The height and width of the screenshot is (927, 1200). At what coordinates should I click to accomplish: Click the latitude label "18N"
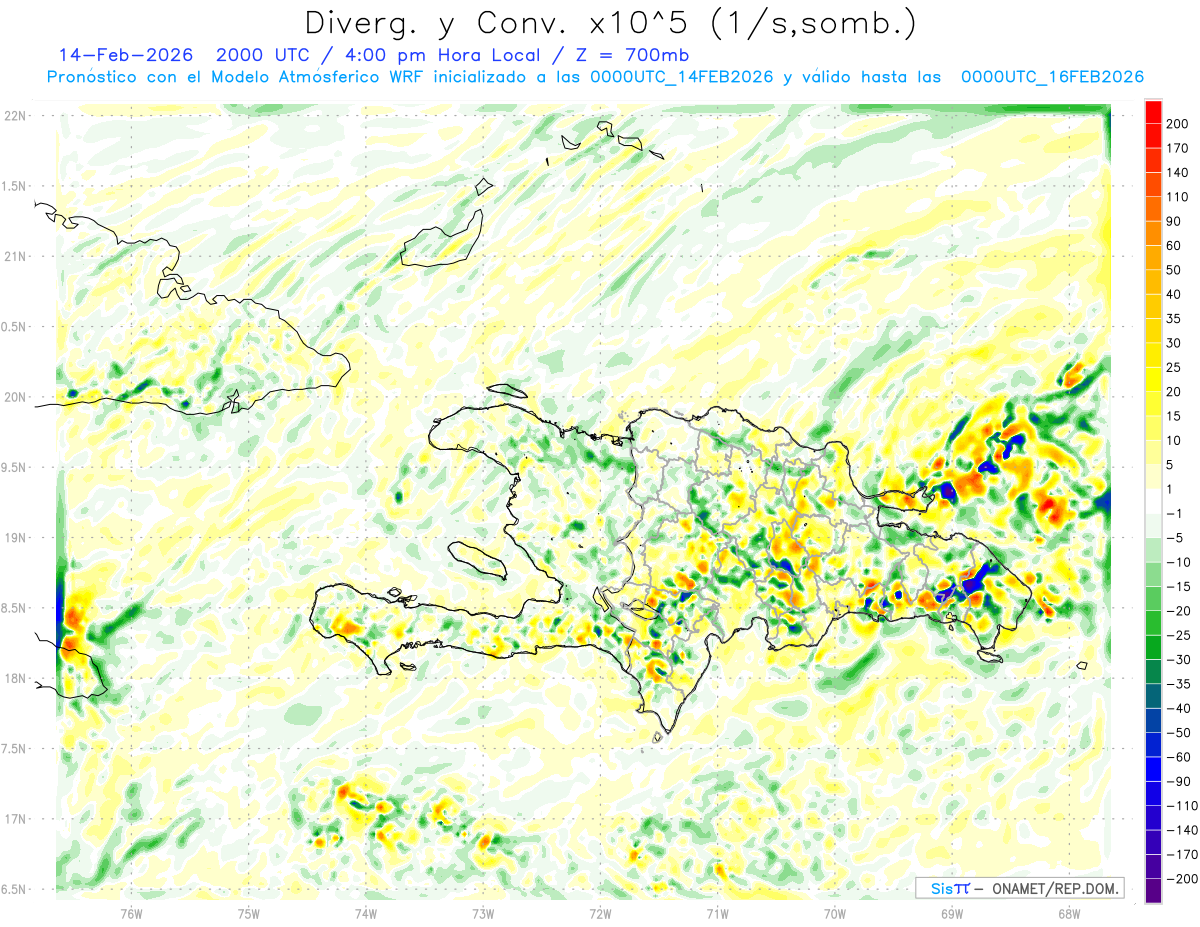[x=14, y=678]
